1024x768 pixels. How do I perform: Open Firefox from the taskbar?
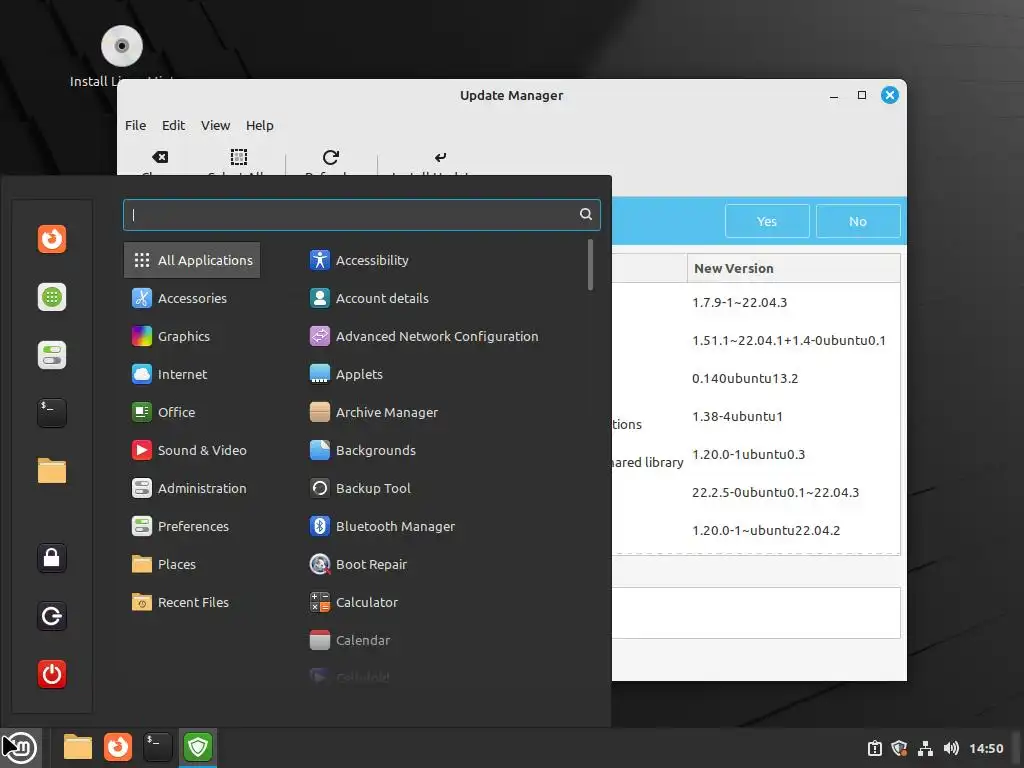point(118,747)
